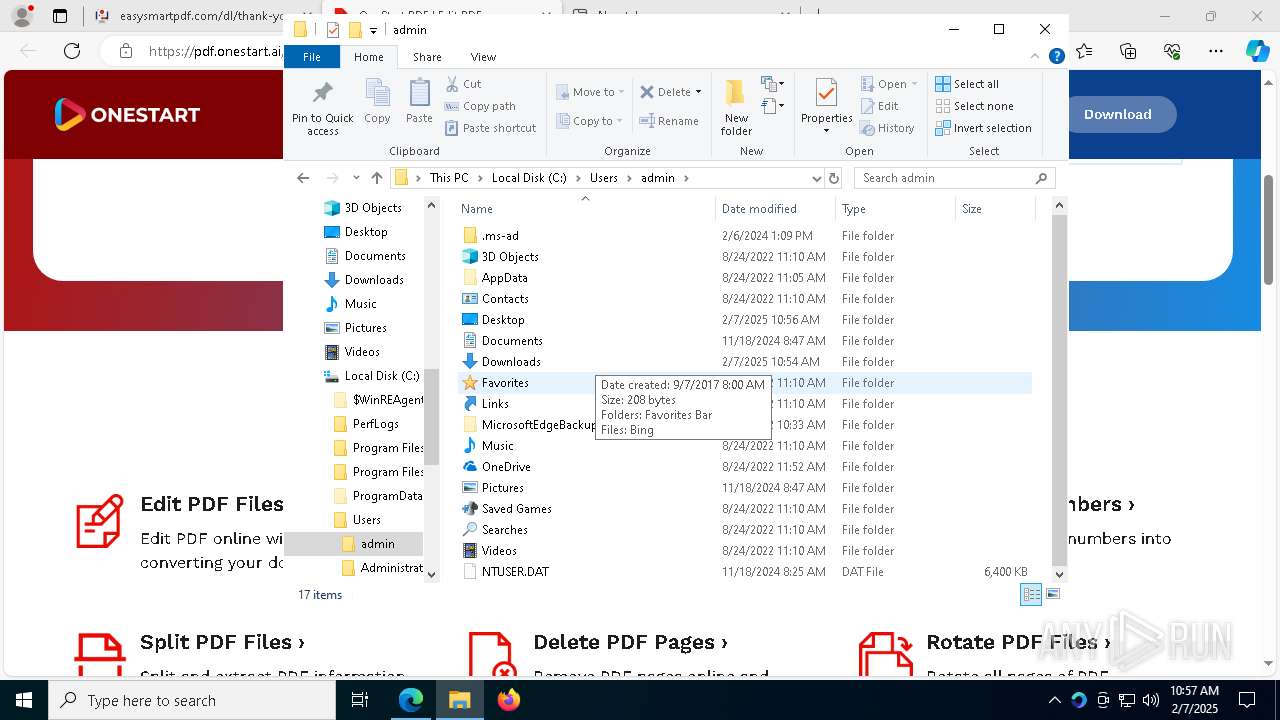Open the Copy to dropdown
1280x720 pixels.
(590, 121)
